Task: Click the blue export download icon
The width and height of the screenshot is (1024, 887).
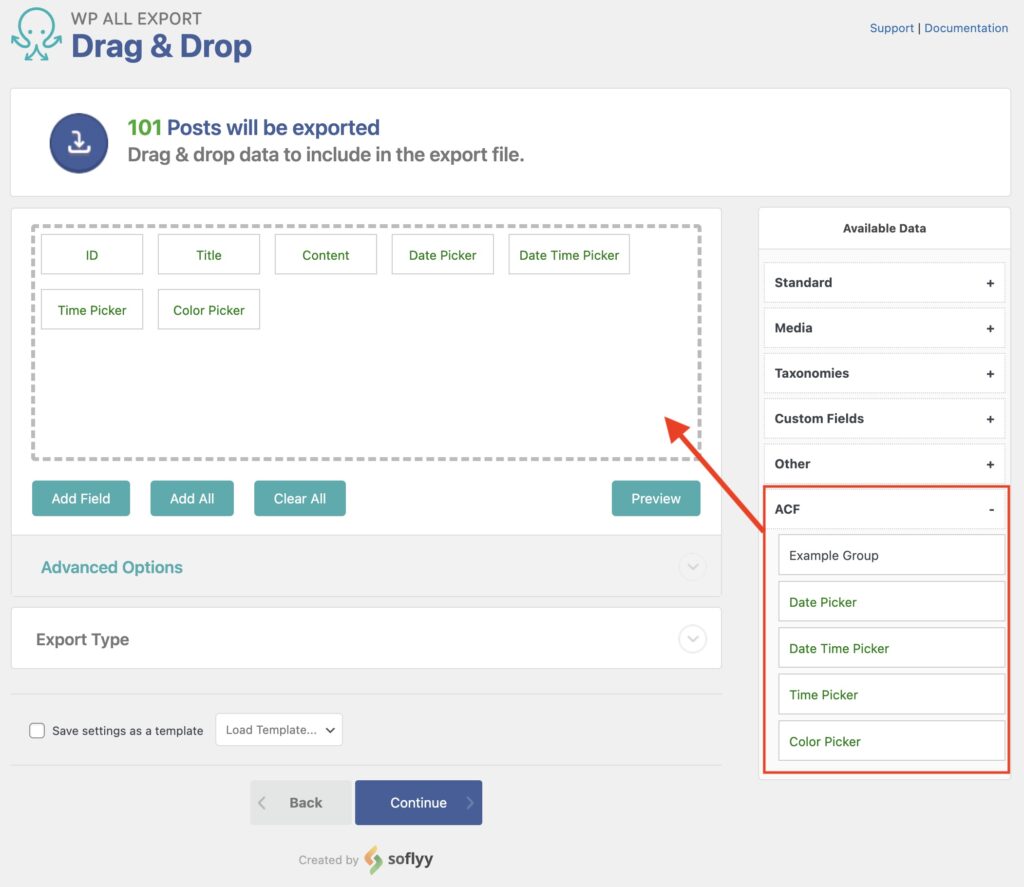Action: coord(78,141)
